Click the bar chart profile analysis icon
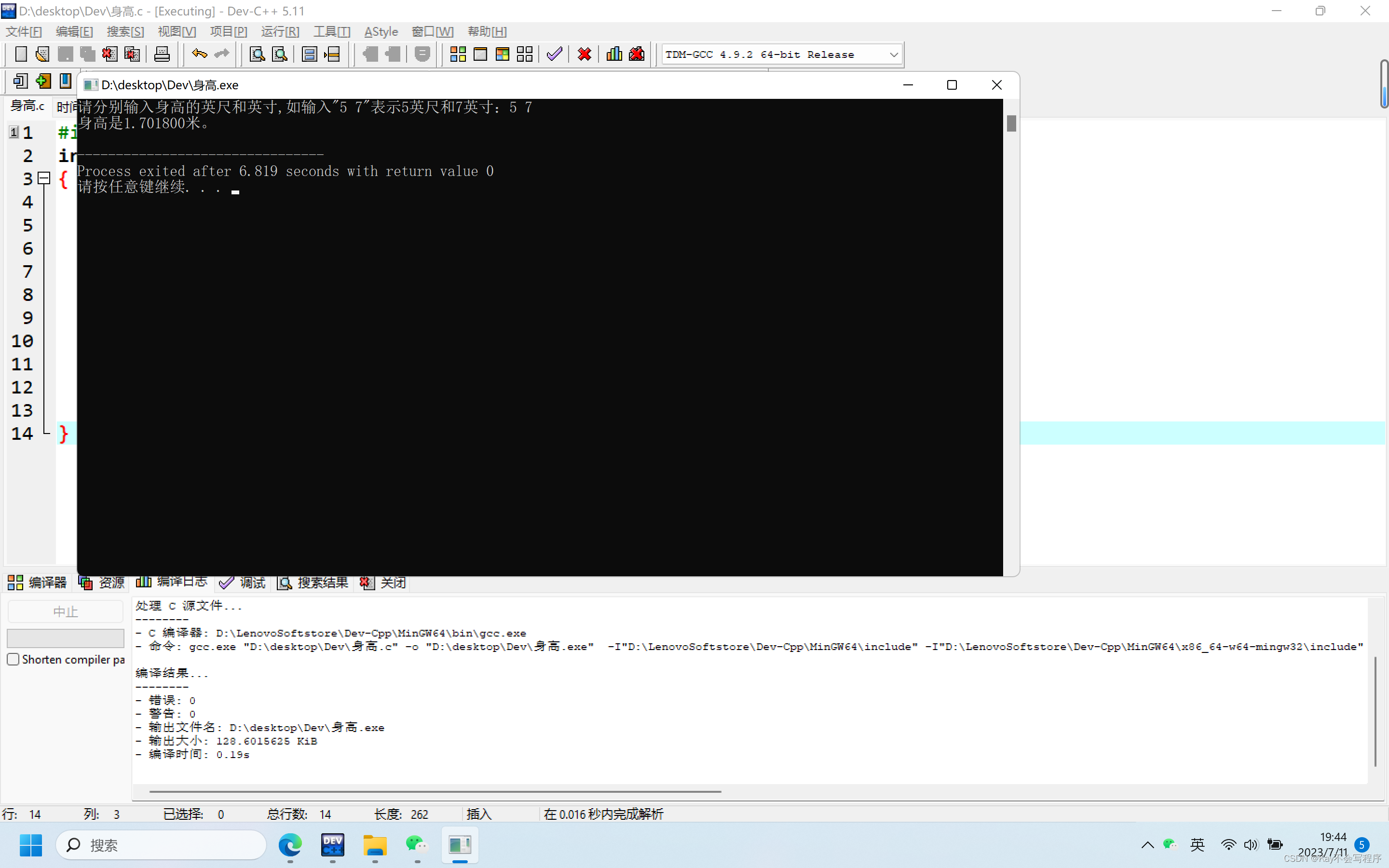 point(613,54)
